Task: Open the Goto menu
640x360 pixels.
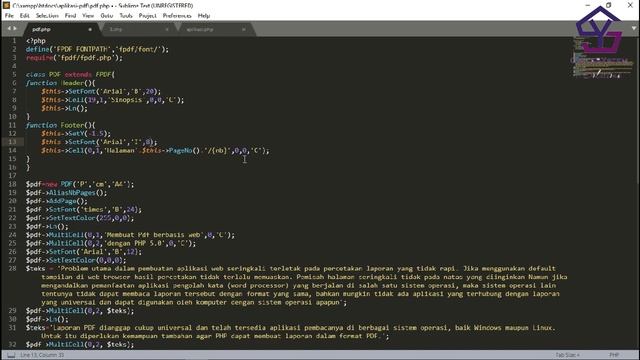Action: point(107,16)
